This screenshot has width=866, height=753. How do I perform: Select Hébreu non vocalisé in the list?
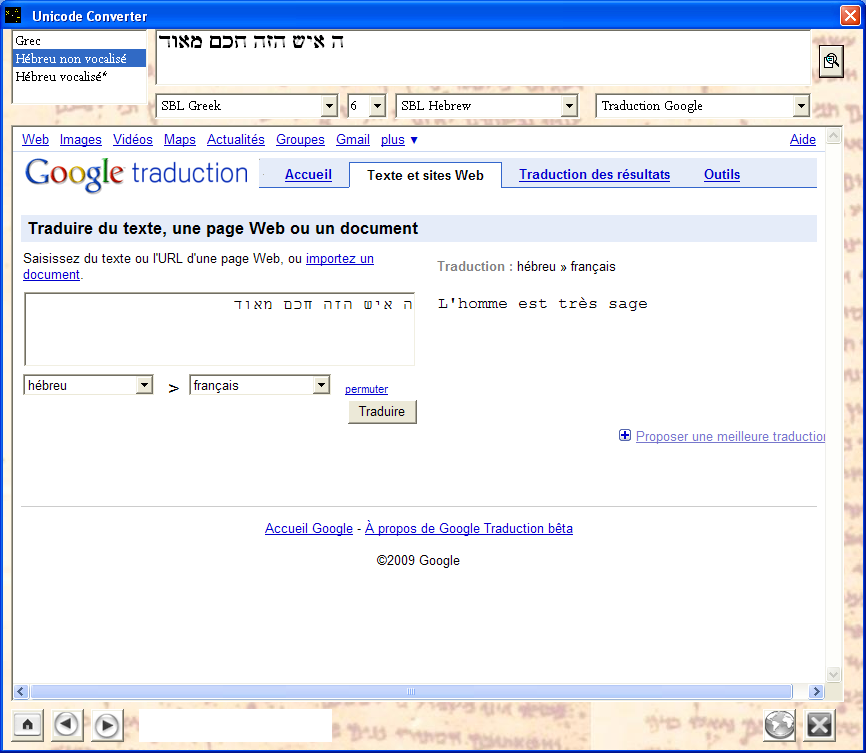[79, 59]
